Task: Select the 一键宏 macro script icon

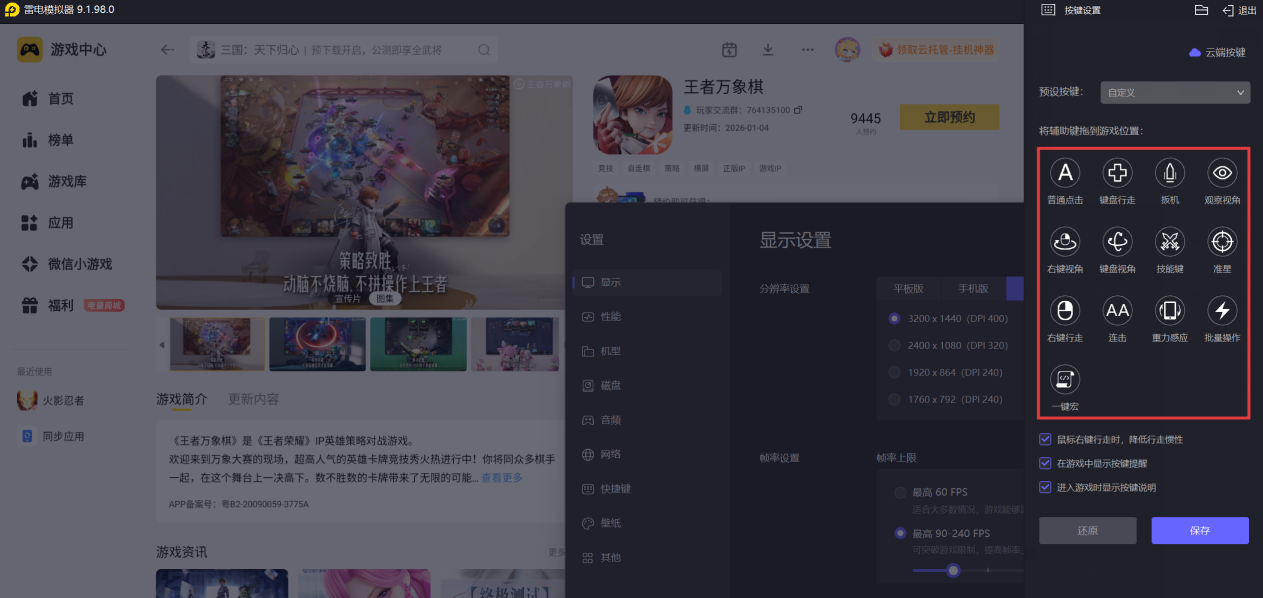Action: click(x=1065, y=379)
